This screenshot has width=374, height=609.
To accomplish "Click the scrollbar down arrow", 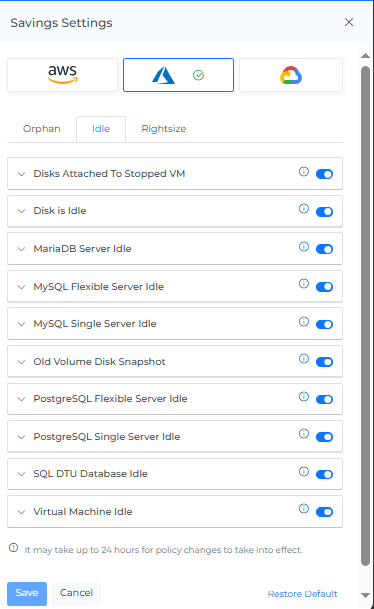I will point(365,595).
